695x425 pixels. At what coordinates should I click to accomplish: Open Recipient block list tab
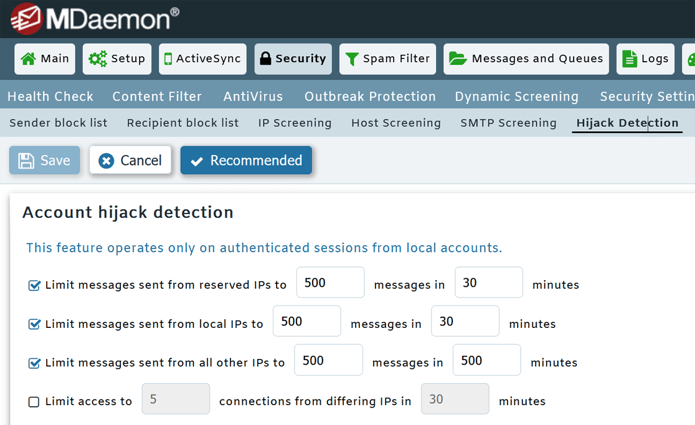tap(183, 123)
